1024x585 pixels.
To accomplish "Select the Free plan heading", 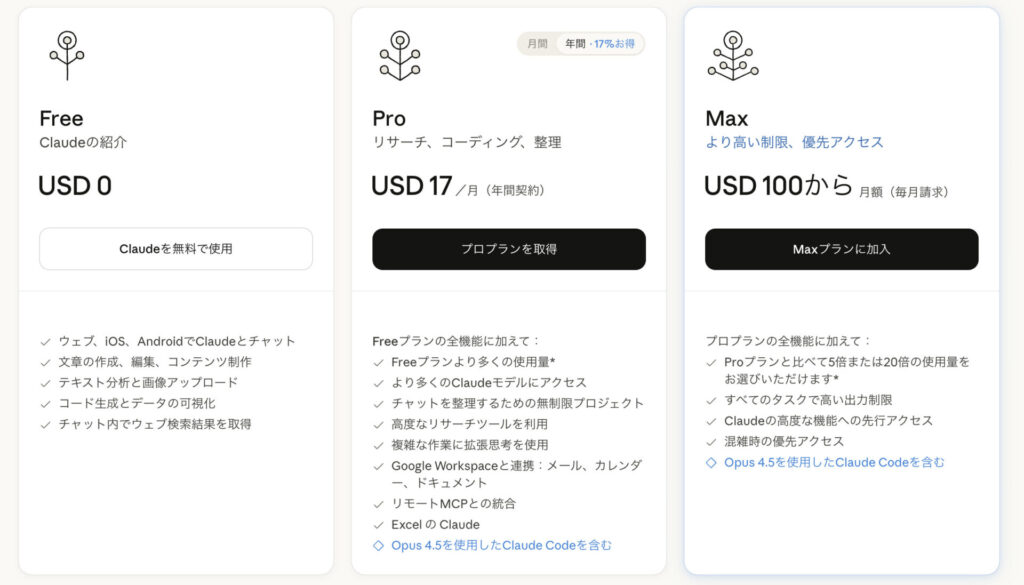I will click(61, 118).
